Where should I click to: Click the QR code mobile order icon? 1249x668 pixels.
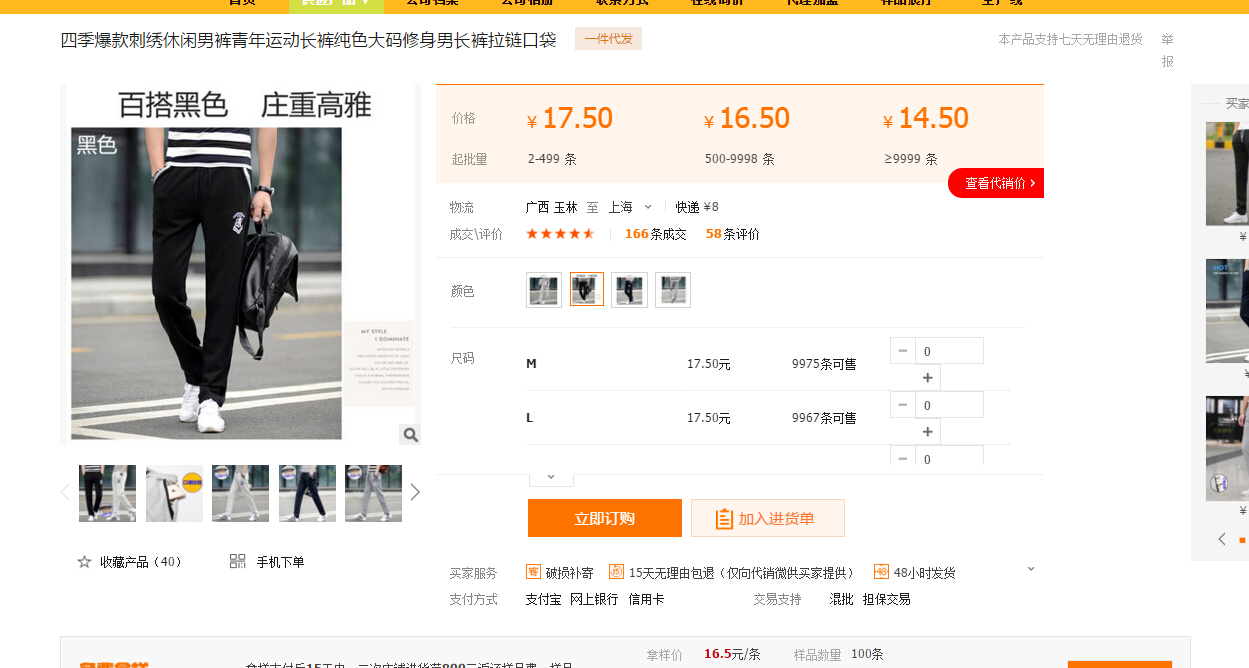pyautogui.click(x=237, y=562)
